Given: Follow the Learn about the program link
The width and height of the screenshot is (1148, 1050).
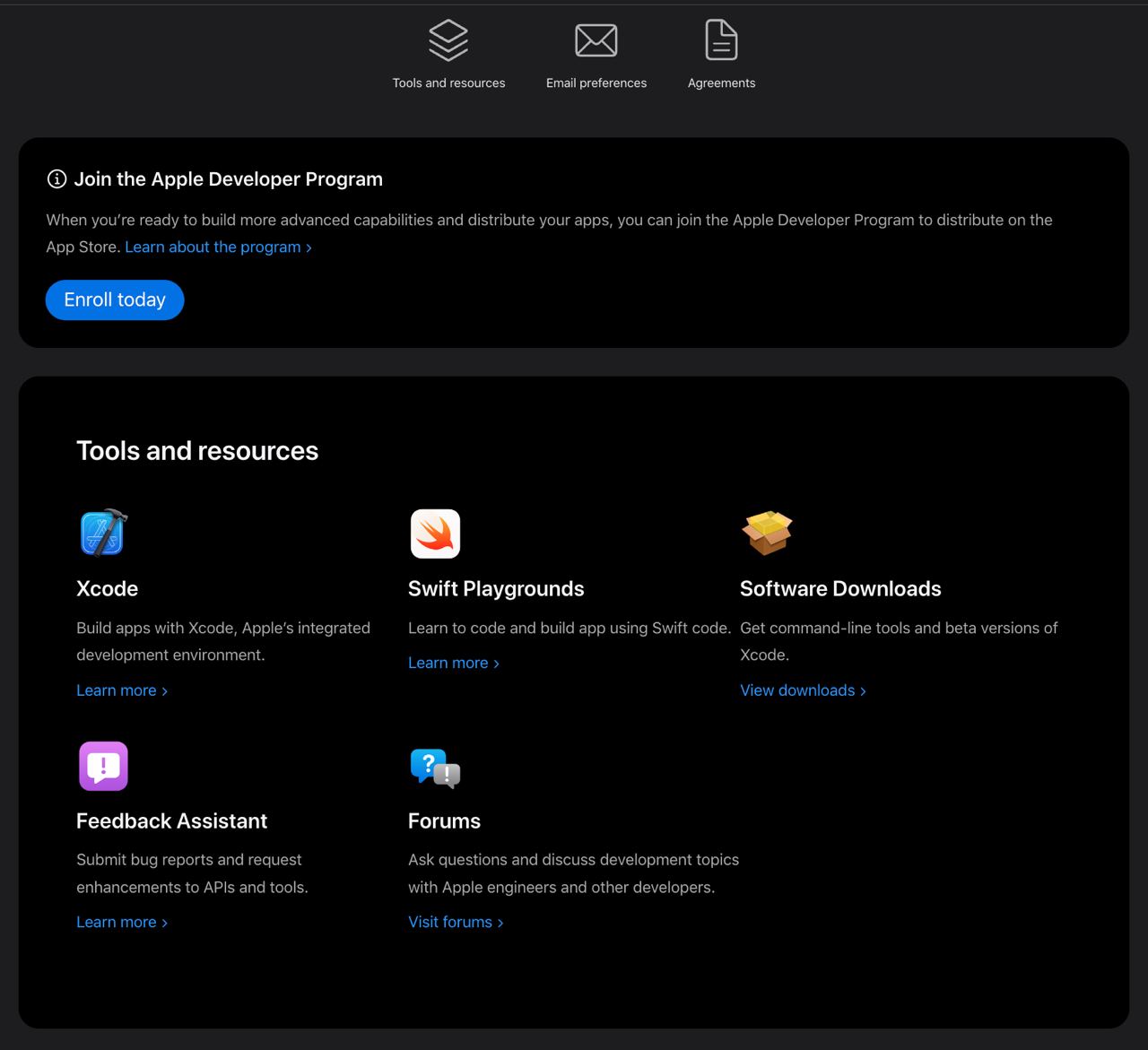Looking at the screenshot, I should coord(218,247).
